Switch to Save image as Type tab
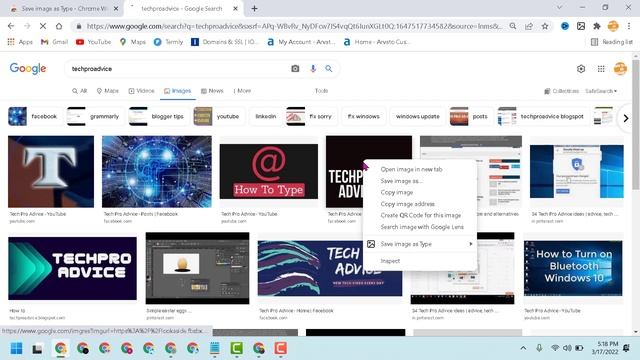This screenshot has height=360, width=640. point(63,9)
